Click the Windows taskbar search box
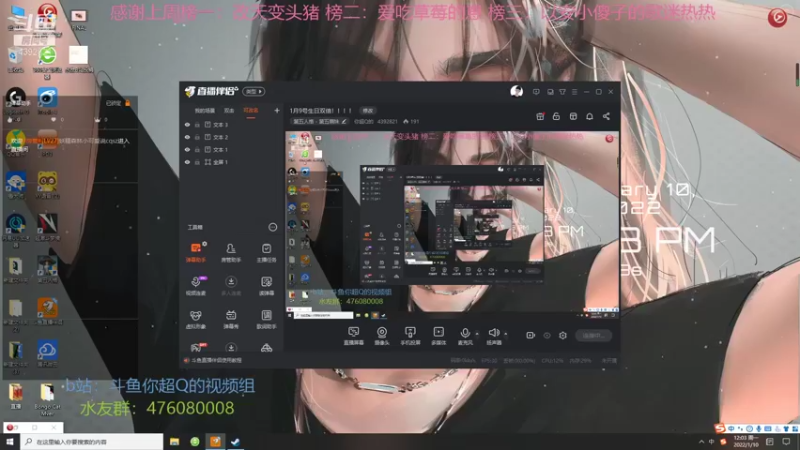800x450 pixels. pyautogui.click(x=92, y=441)
